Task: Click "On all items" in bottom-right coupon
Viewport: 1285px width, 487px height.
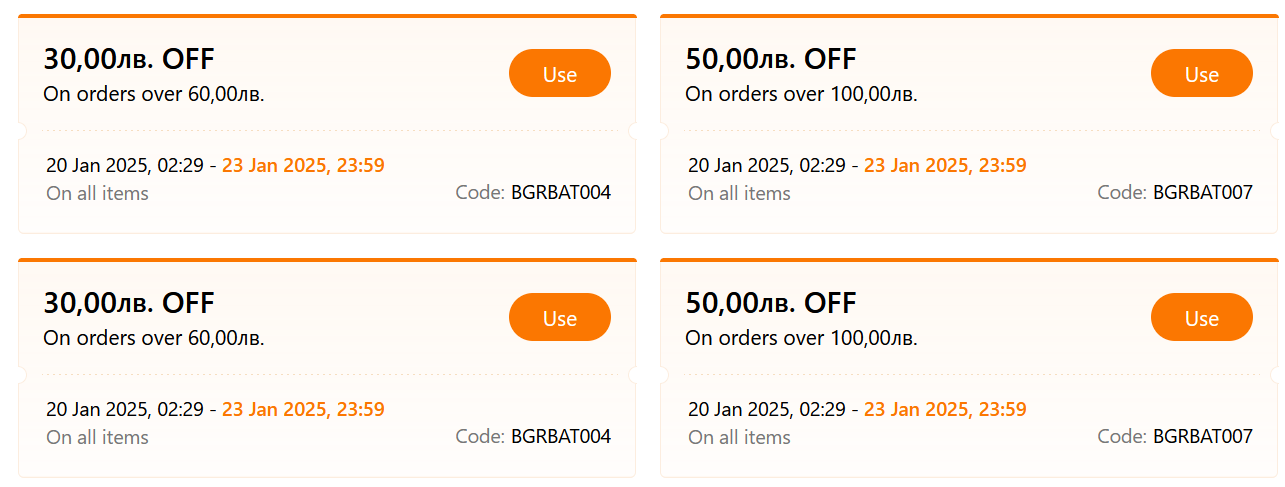Action: [739, 438]
